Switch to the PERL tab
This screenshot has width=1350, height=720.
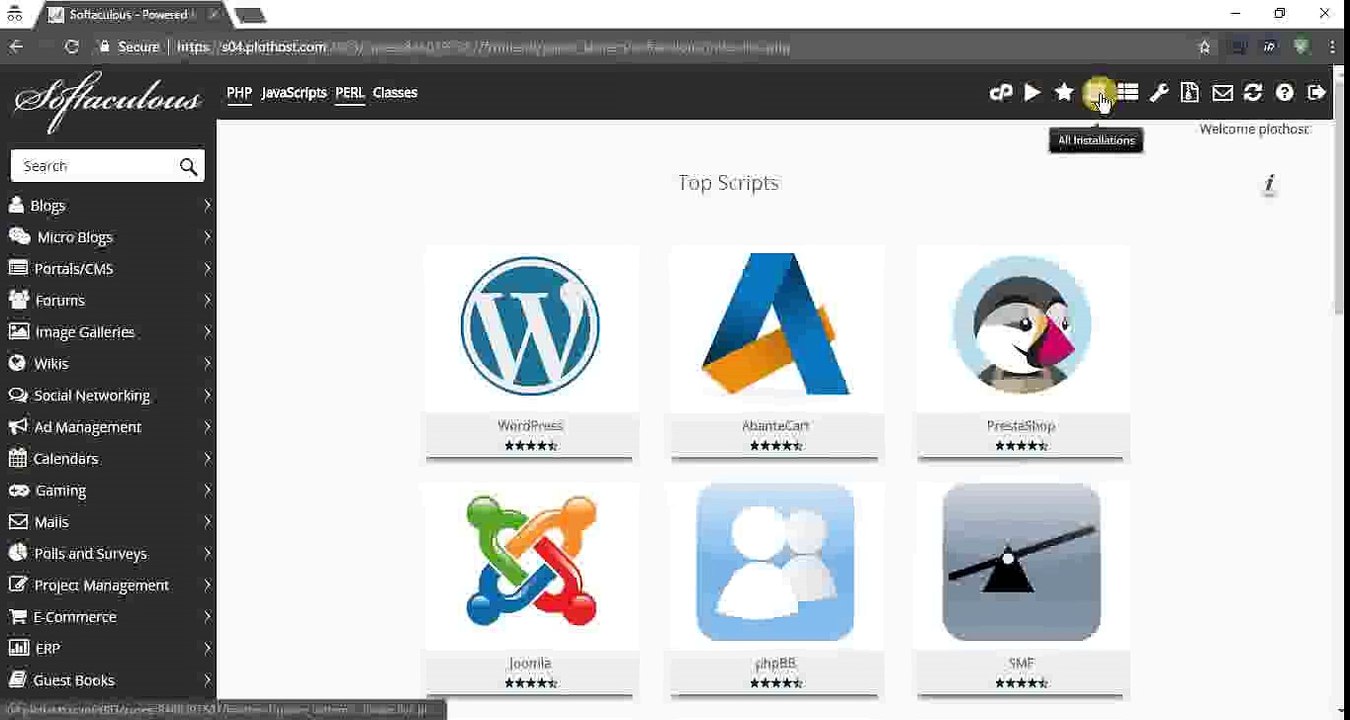click(350, 93)
